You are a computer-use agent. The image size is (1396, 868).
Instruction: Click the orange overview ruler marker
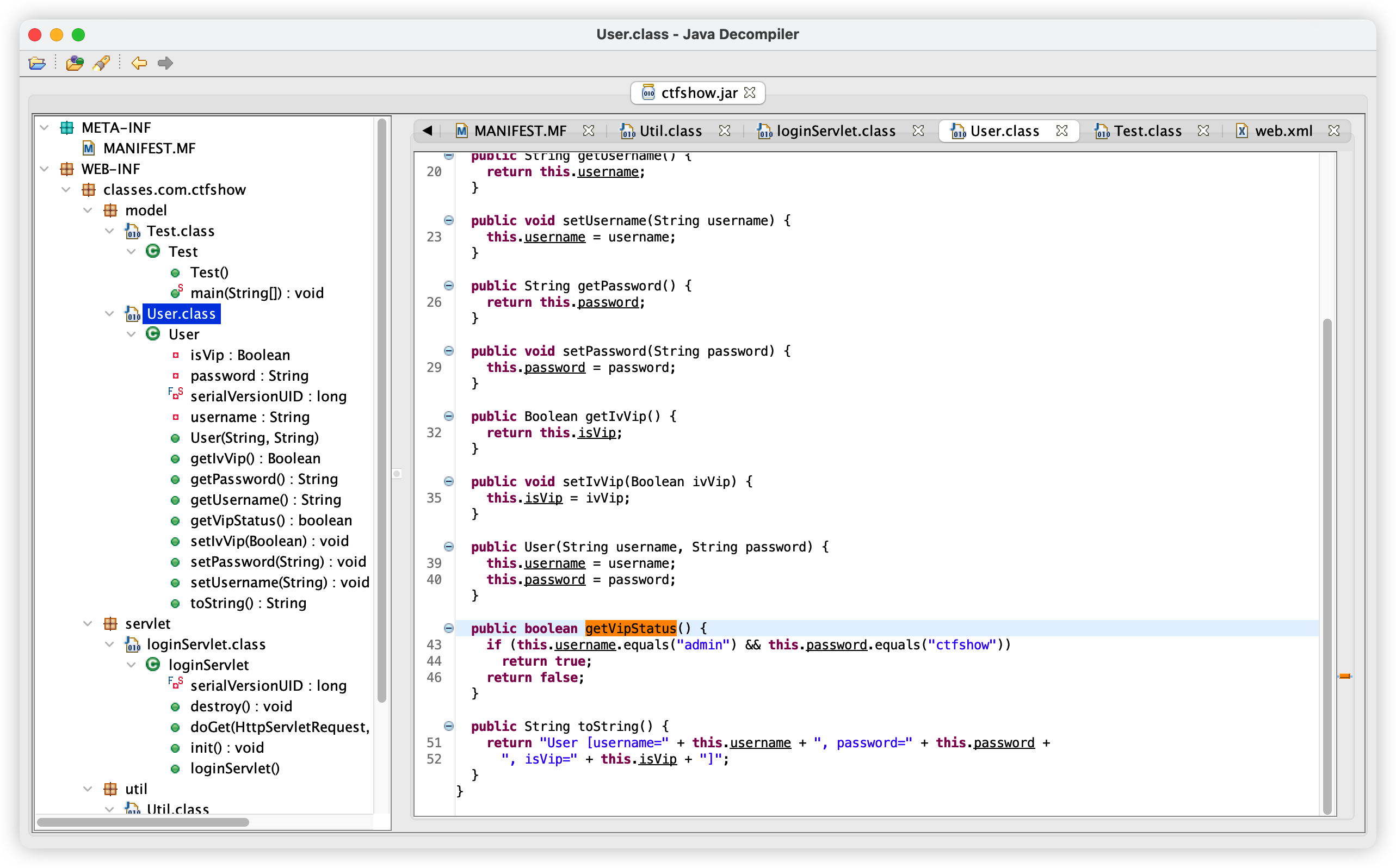point(1345,676)
